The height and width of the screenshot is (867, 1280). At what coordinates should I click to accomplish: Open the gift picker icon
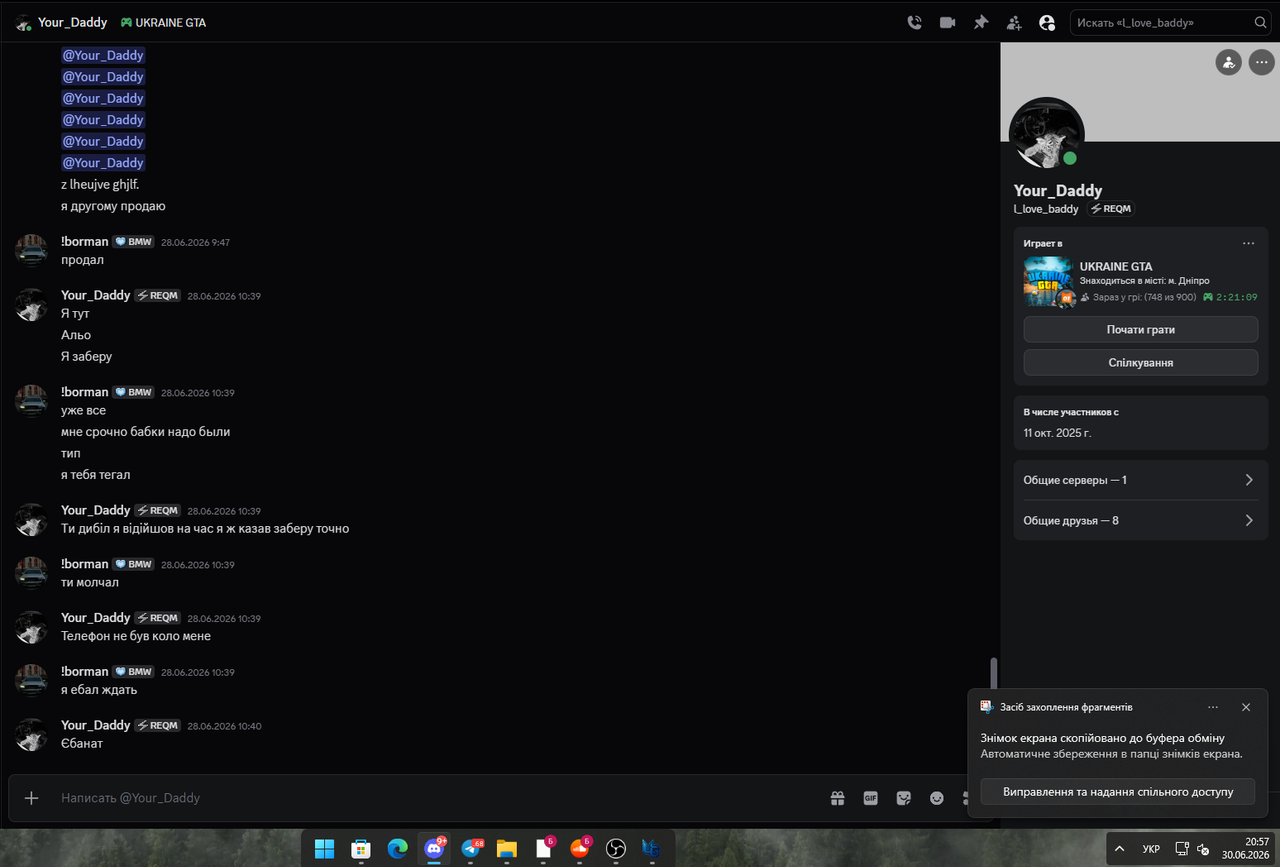837,798
